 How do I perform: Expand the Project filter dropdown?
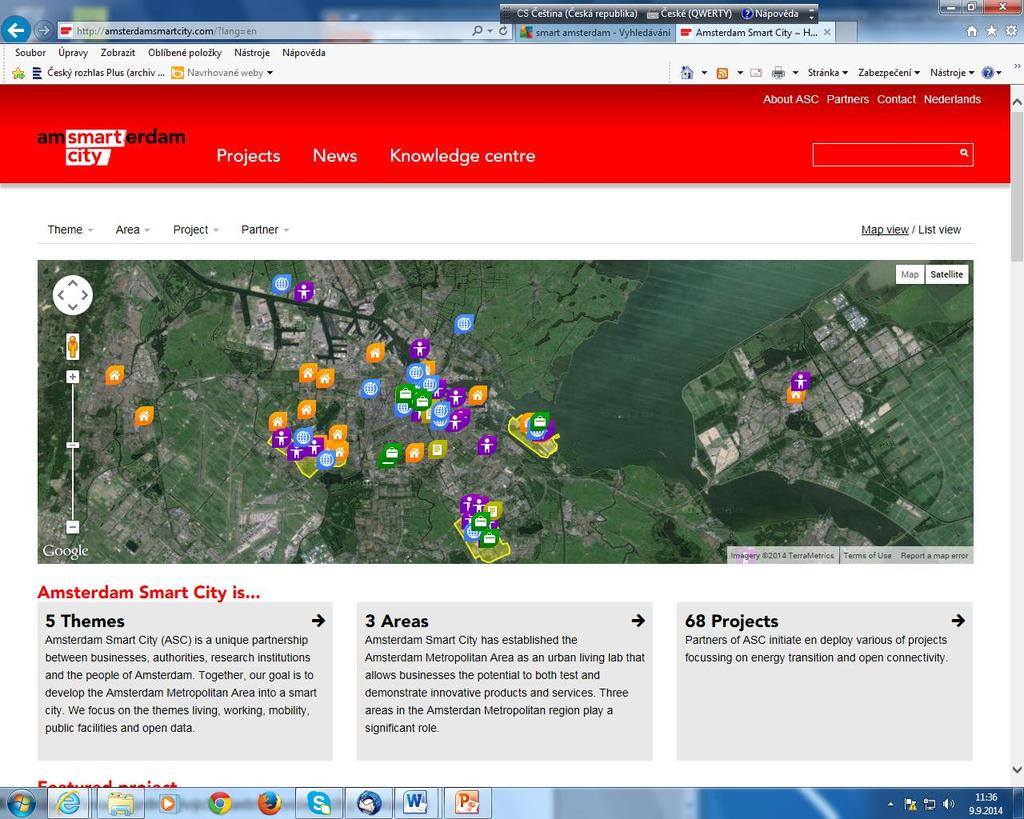point(195,230)
